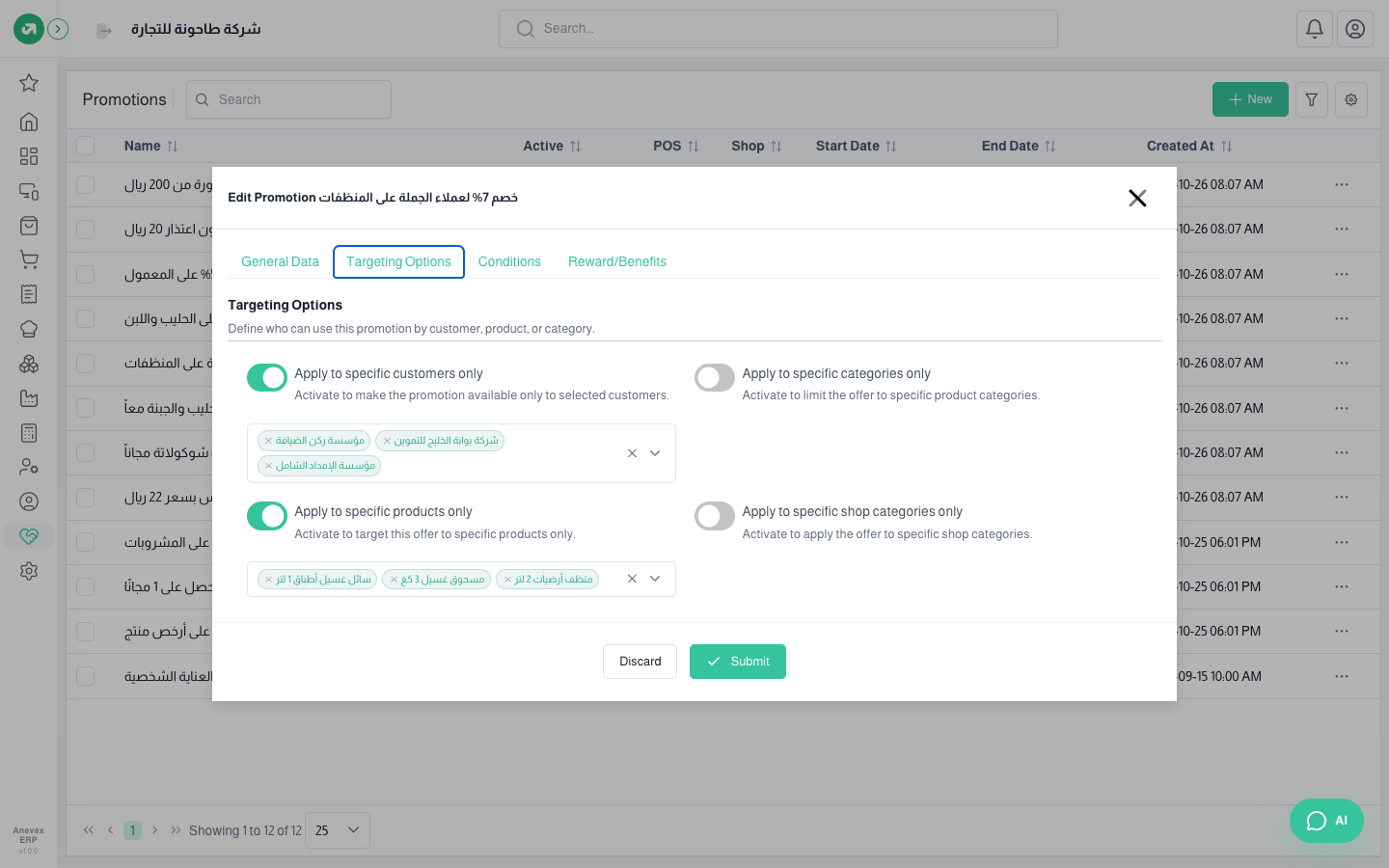
Task: Open the favorites star in sidebar
Action: 29,83
